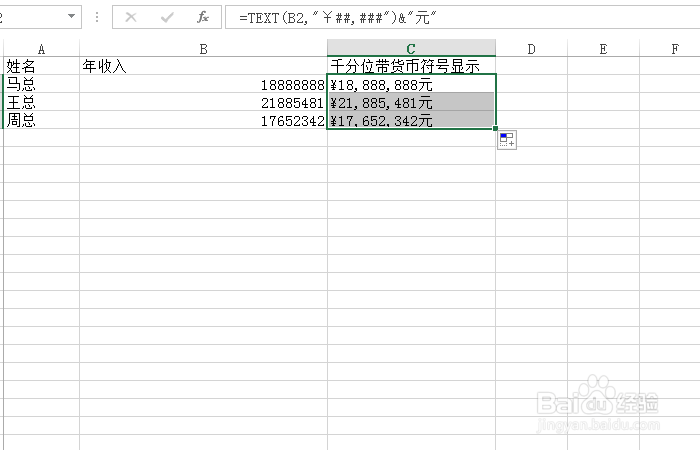Click the formula bar resize handle dots
Image resolution: width=700 pixels, height=450 pixels.
pos(97,17)
